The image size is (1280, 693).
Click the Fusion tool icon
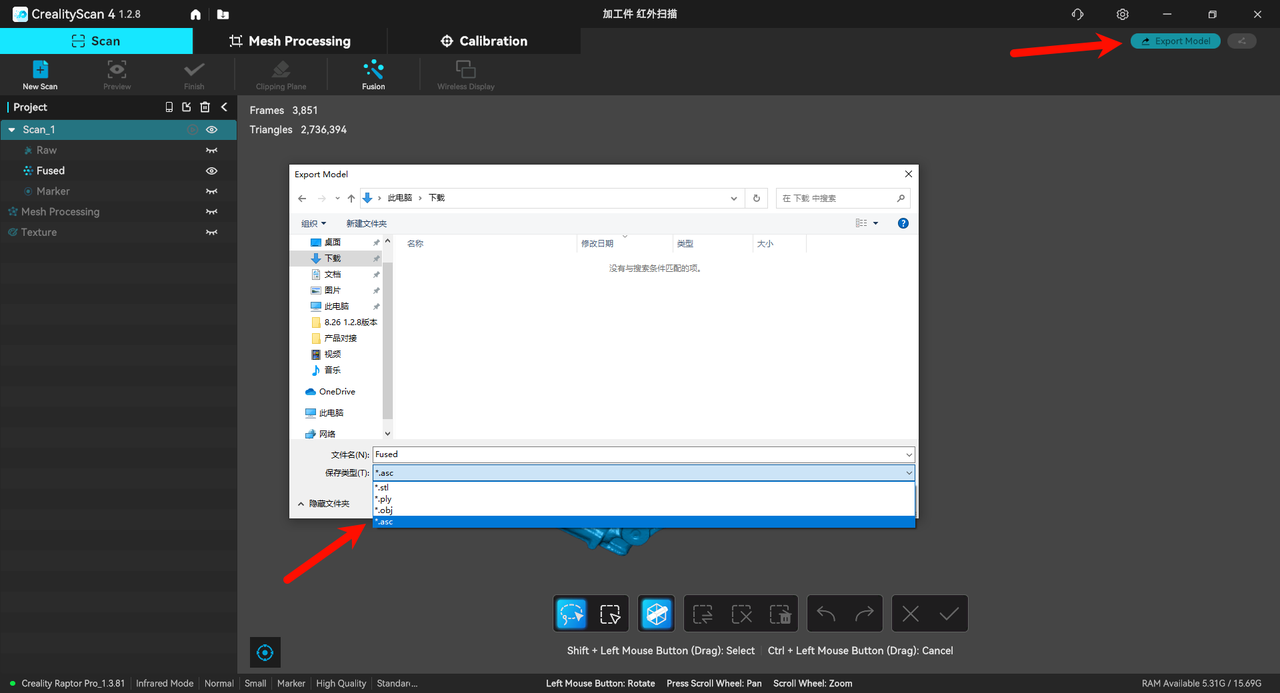pyautogui.click(x=373, y=73)
